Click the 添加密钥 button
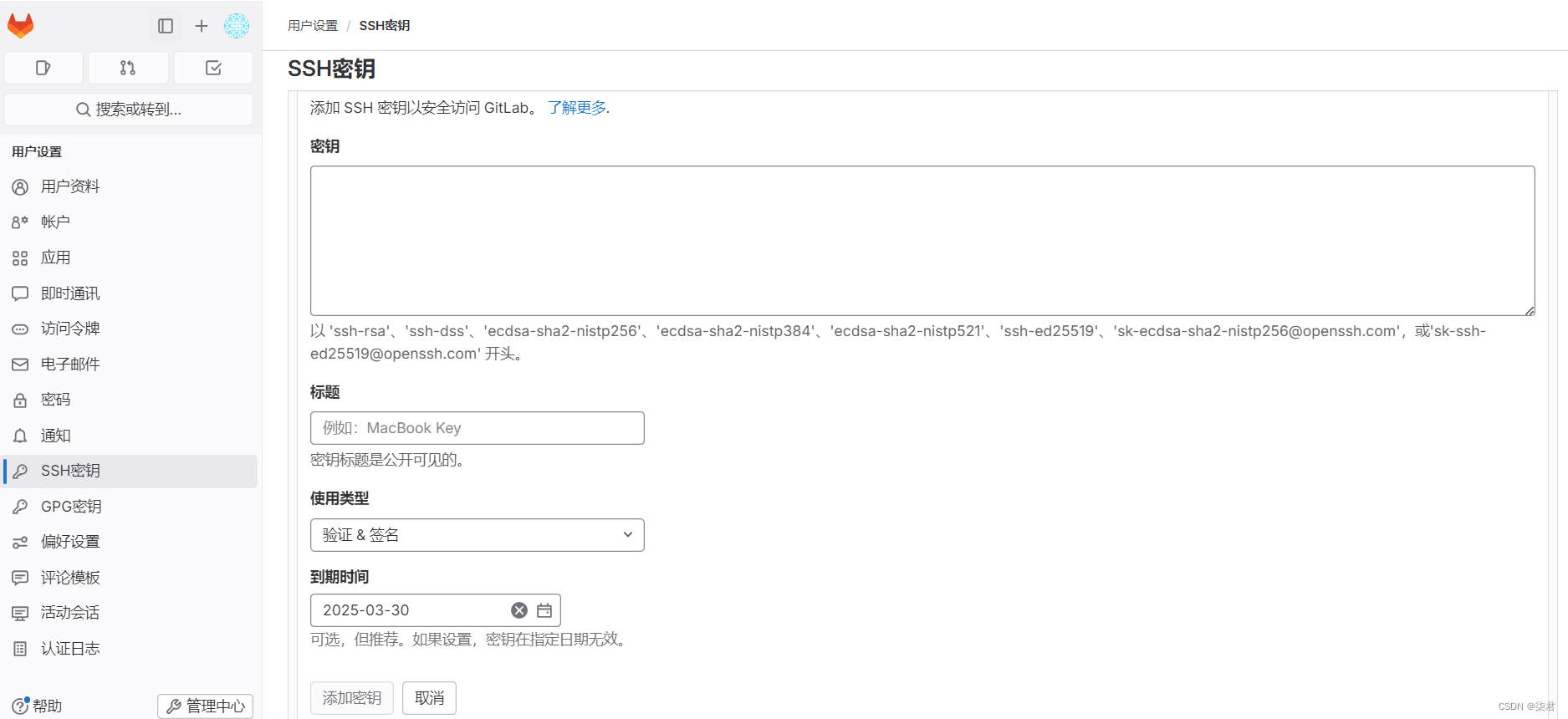 (352, 698)
